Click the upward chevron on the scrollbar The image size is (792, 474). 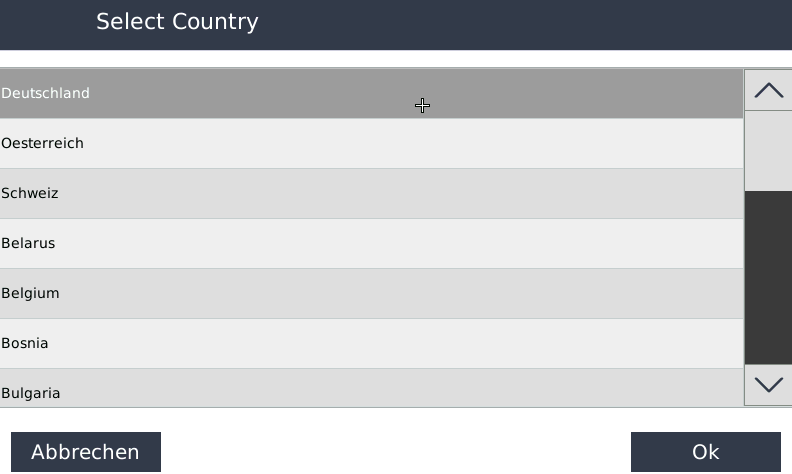768,90
